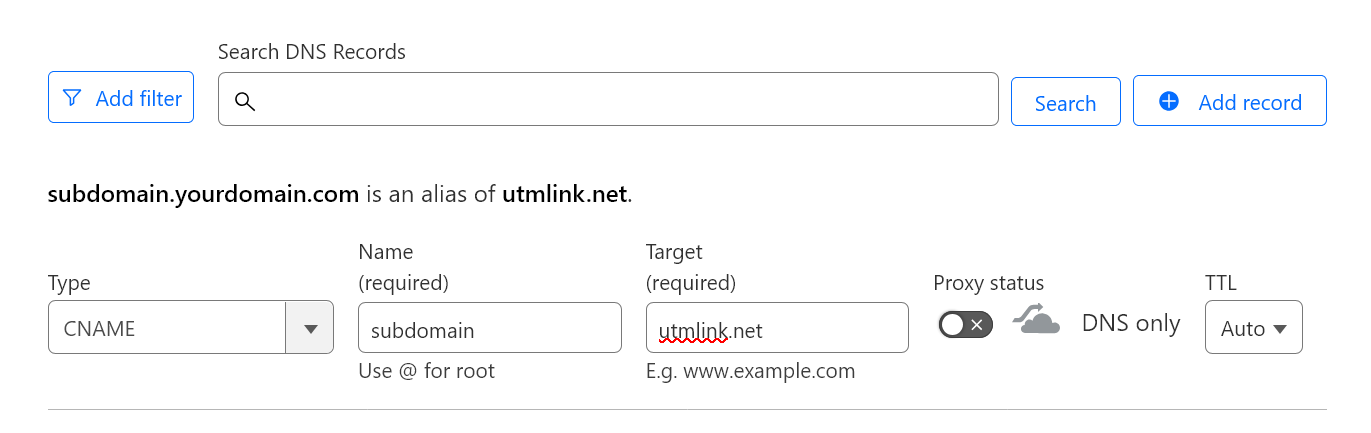Click the Target field containing utmlink.net

(777, 328)
